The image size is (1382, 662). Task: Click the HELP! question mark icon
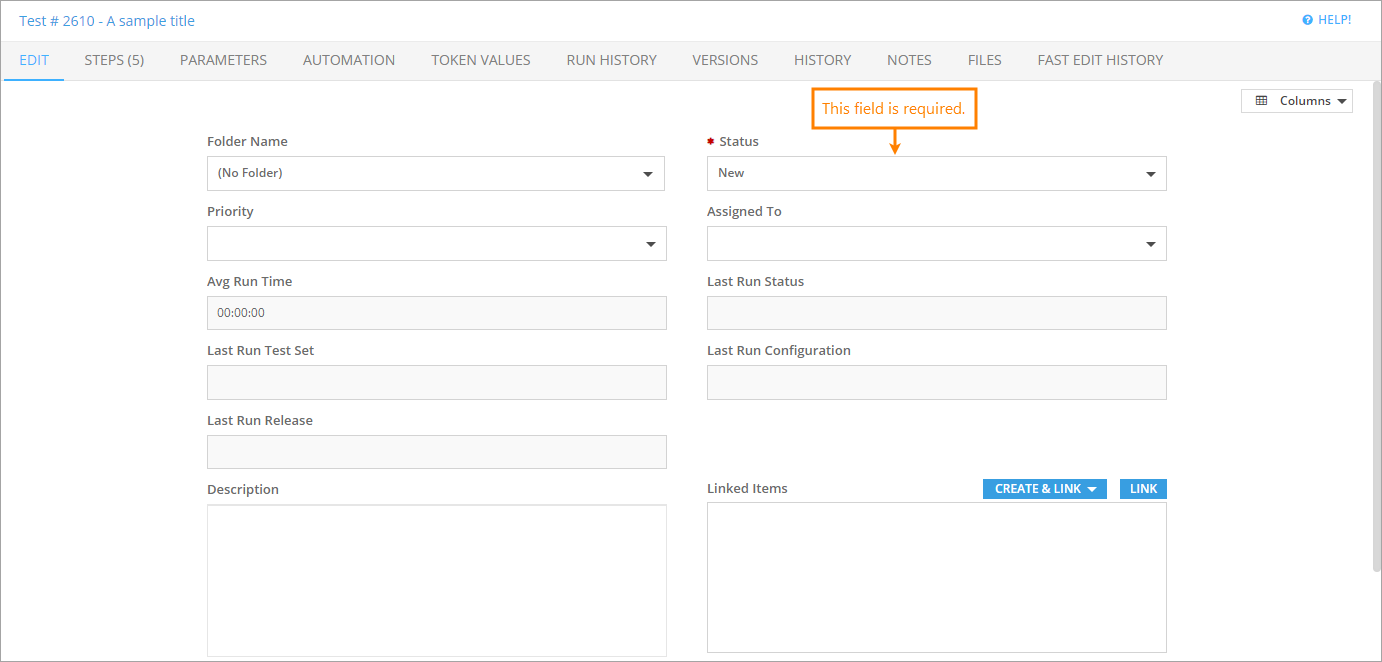(1307, 20)
